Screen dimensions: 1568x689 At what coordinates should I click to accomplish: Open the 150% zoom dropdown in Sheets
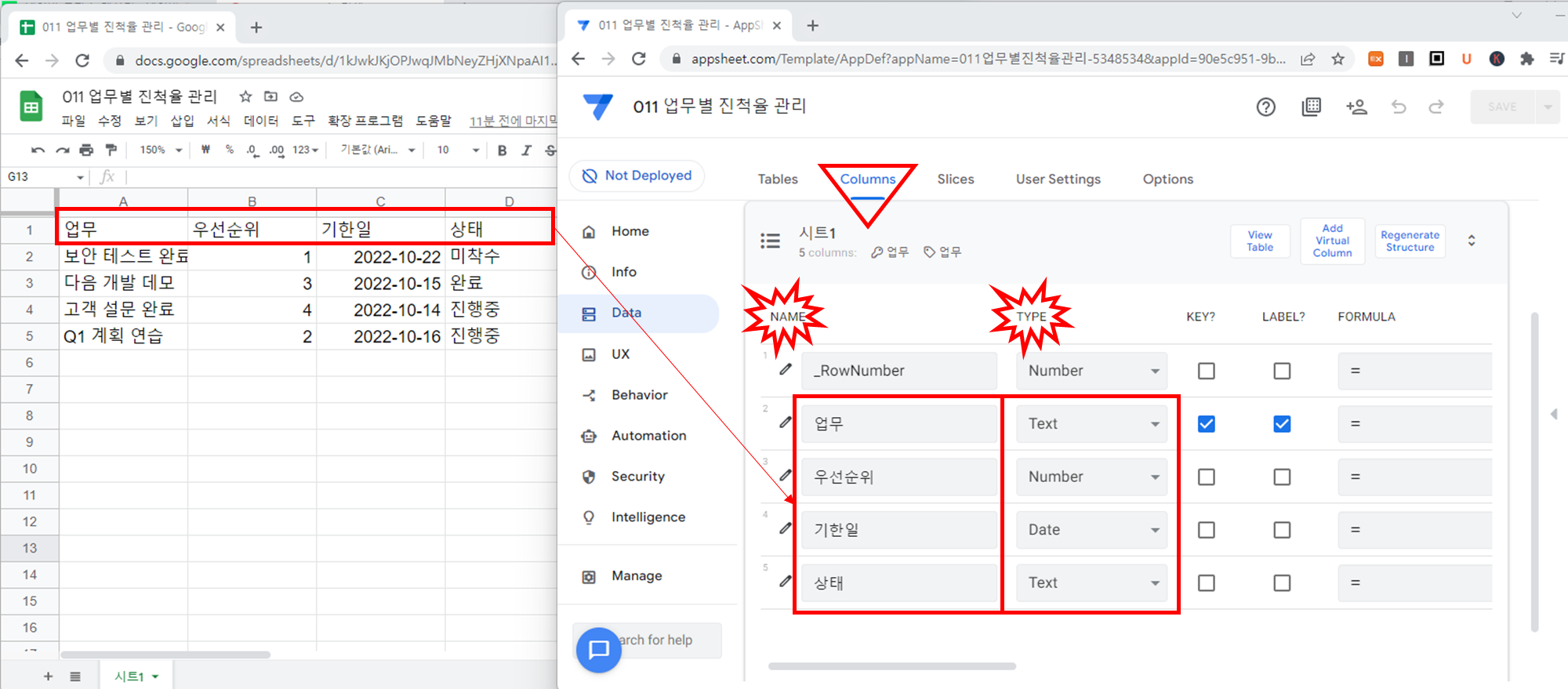[x=161, y=150]
